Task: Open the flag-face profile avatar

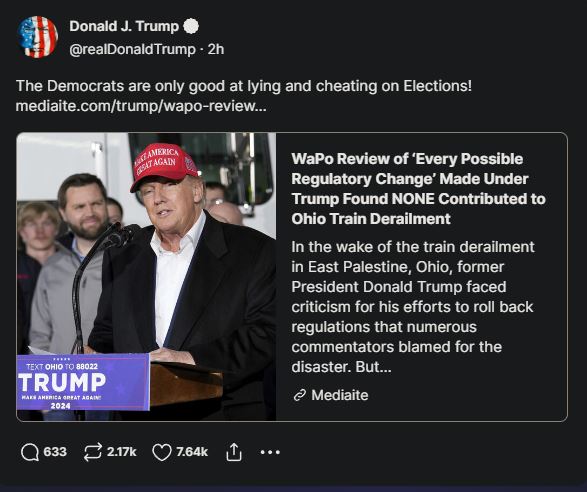Action: tap(37, 37)
